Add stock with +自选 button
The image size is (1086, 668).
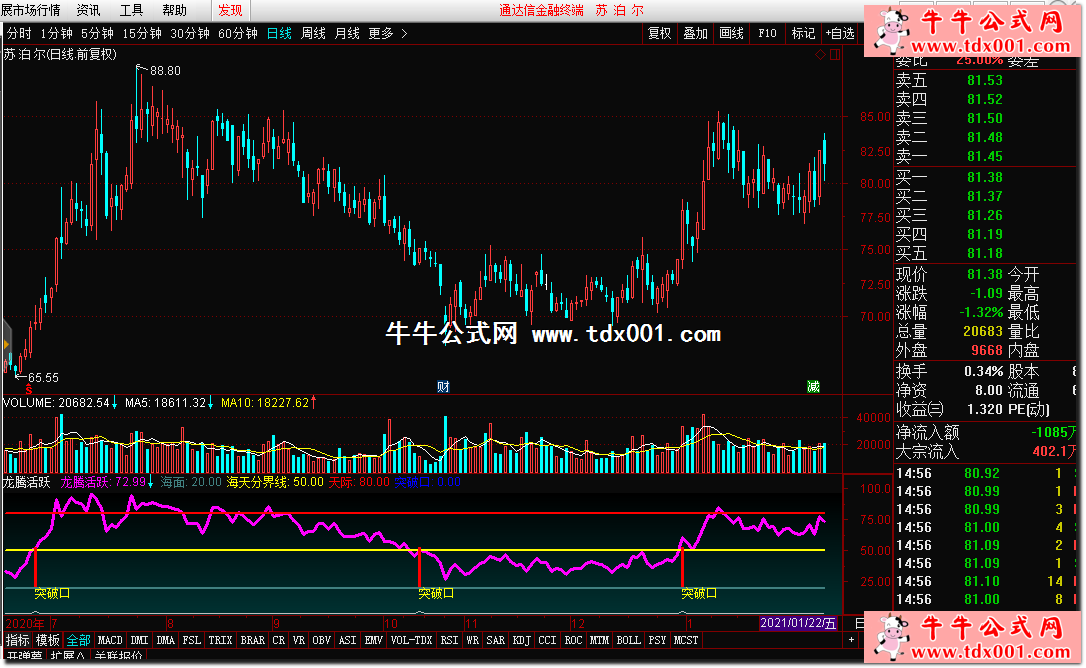[x=840, y=33]
